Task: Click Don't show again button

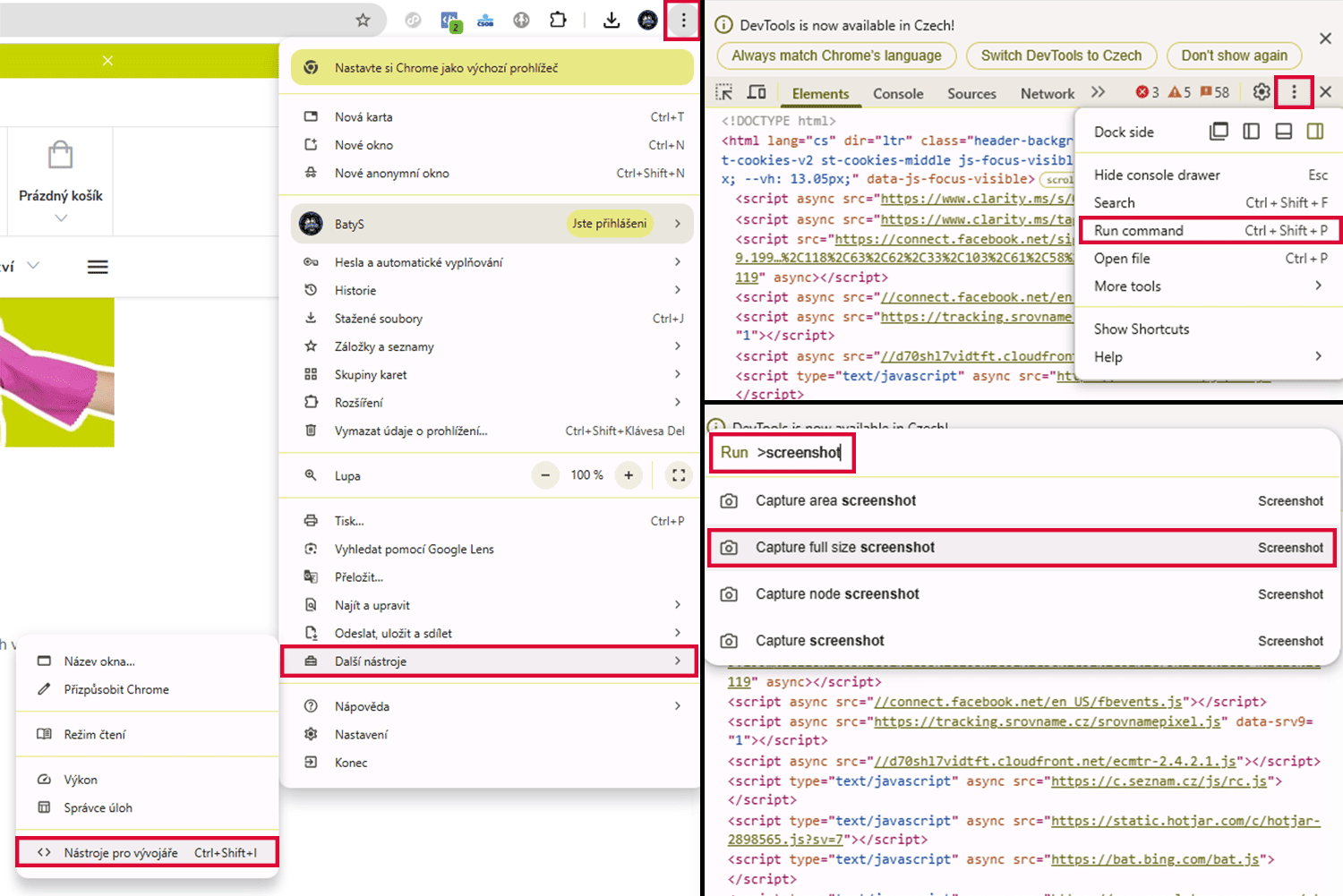Action: pyautogui.click(x=1234, y=55)
